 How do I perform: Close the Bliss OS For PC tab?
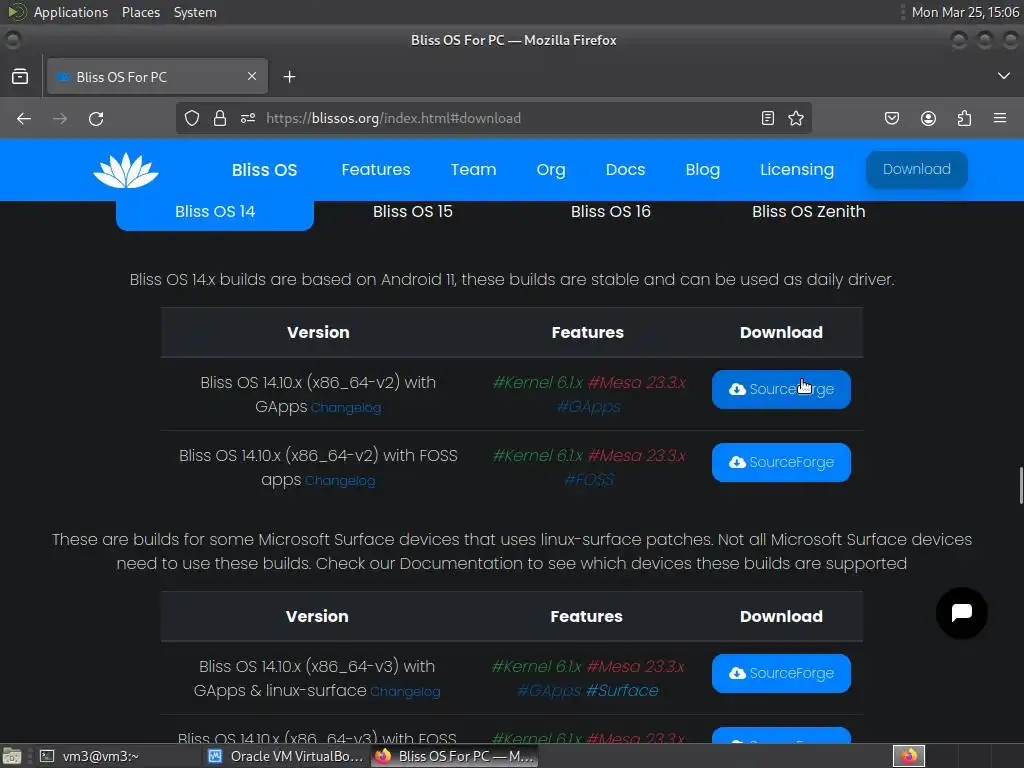tap(252, 76)
